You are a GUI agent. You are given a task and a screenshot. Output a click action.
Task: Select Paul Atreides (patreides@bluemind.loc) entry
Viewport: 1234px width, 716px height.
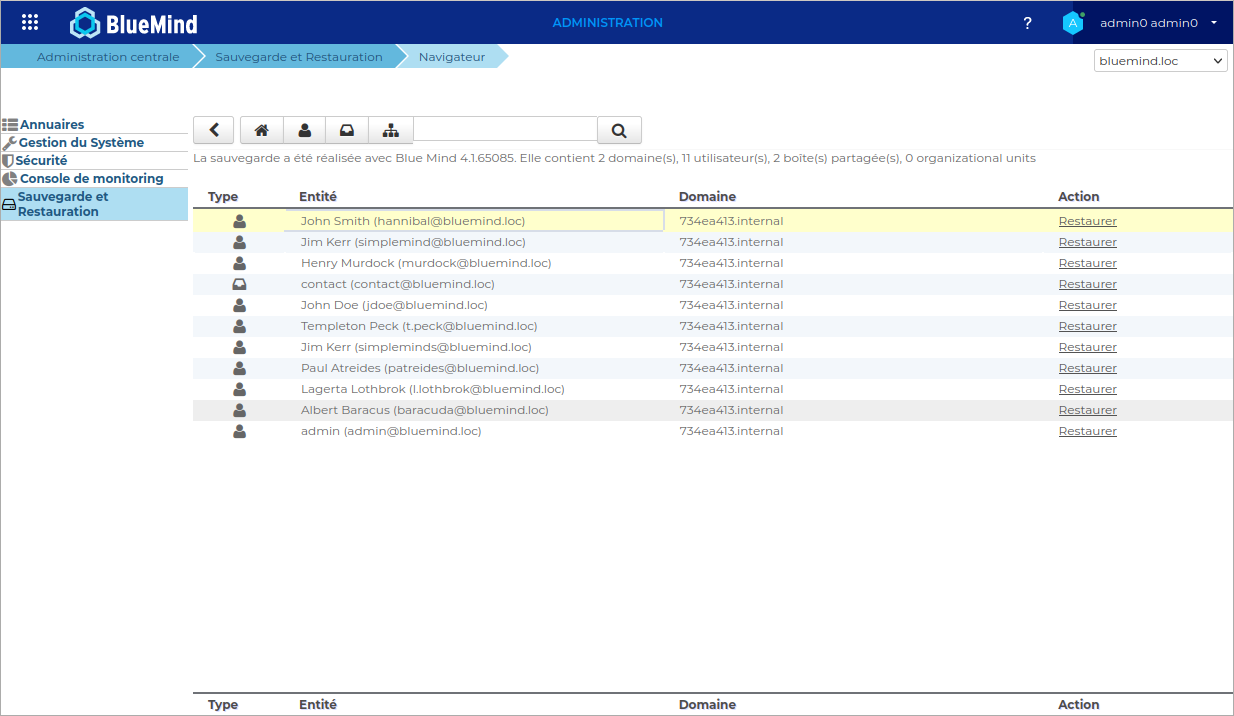[420, 368]
